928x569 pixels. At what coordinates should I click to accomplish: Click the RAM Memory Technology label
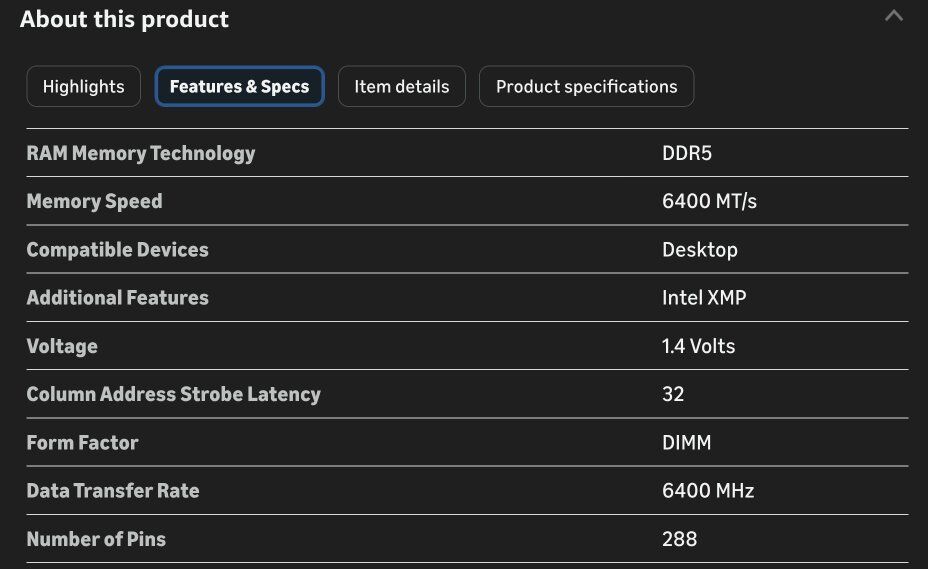141,153
